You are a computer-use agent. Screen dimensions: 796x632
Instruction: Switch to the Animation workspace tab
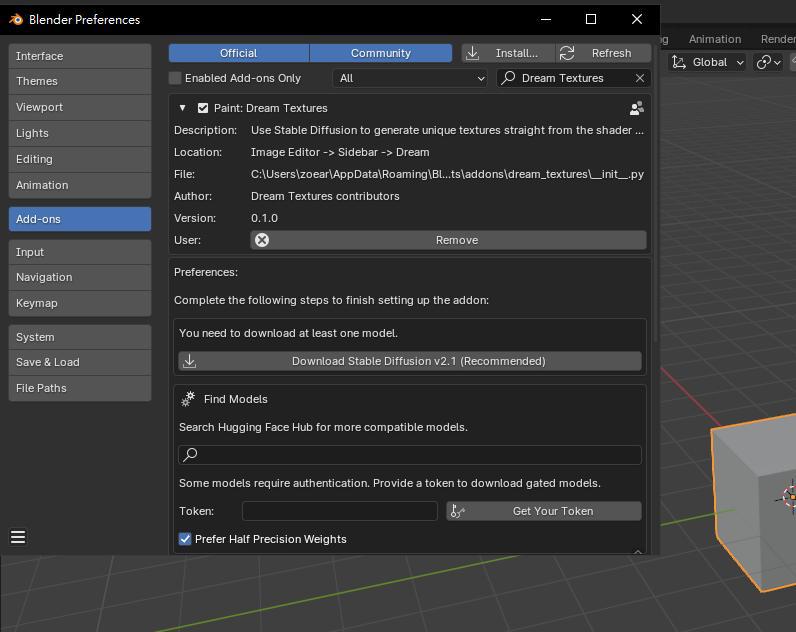point(715,39)
